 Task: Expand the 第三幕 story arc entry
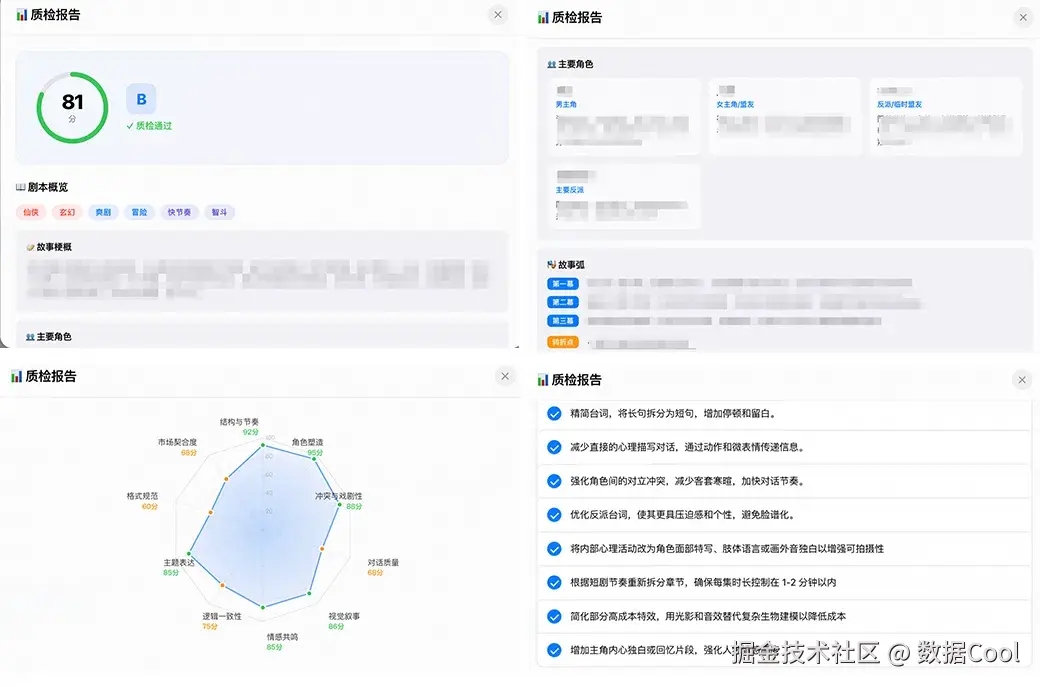click(x=563, y=321)
